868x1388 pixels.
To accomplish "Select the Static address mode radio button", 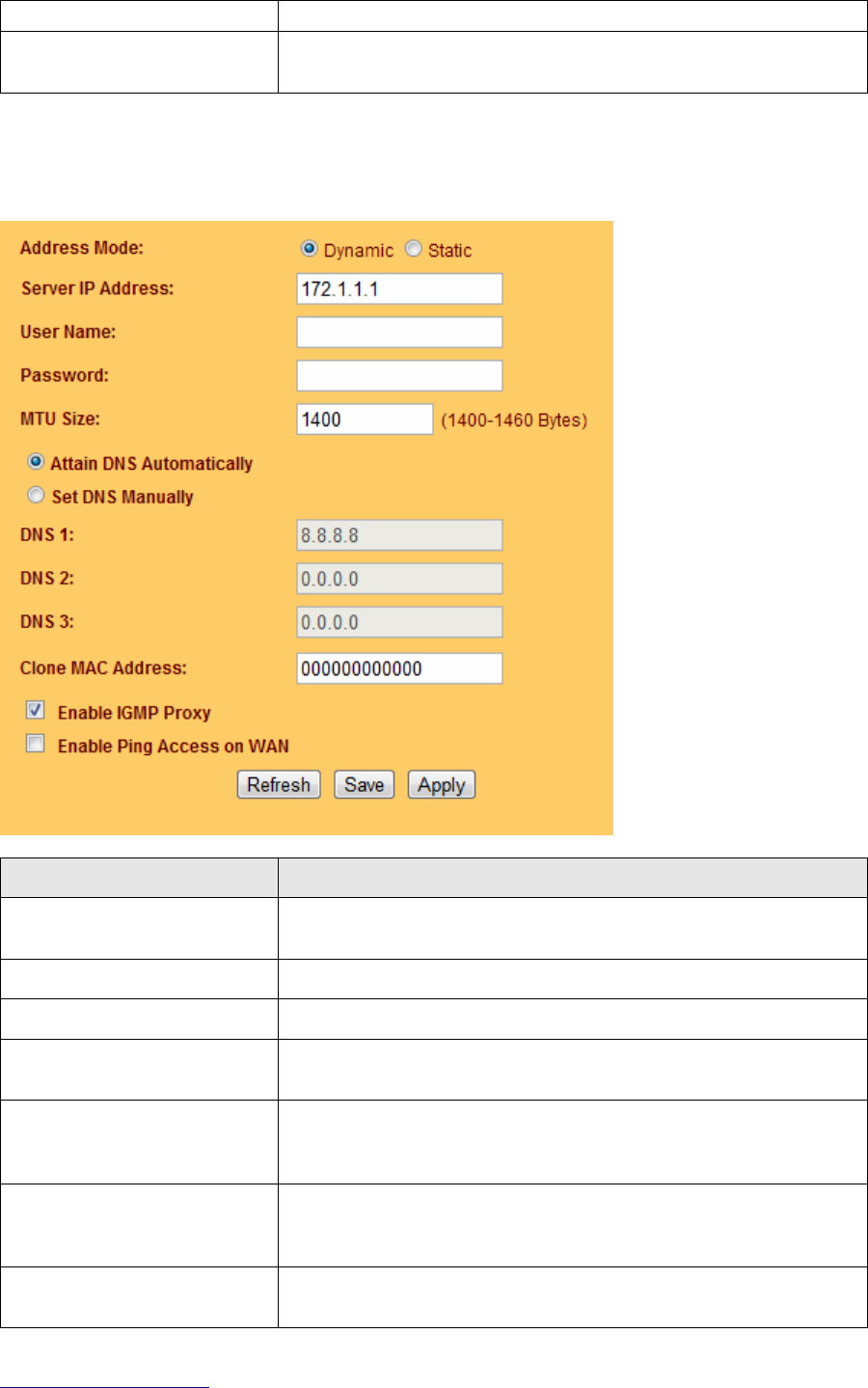I will 413,249.
